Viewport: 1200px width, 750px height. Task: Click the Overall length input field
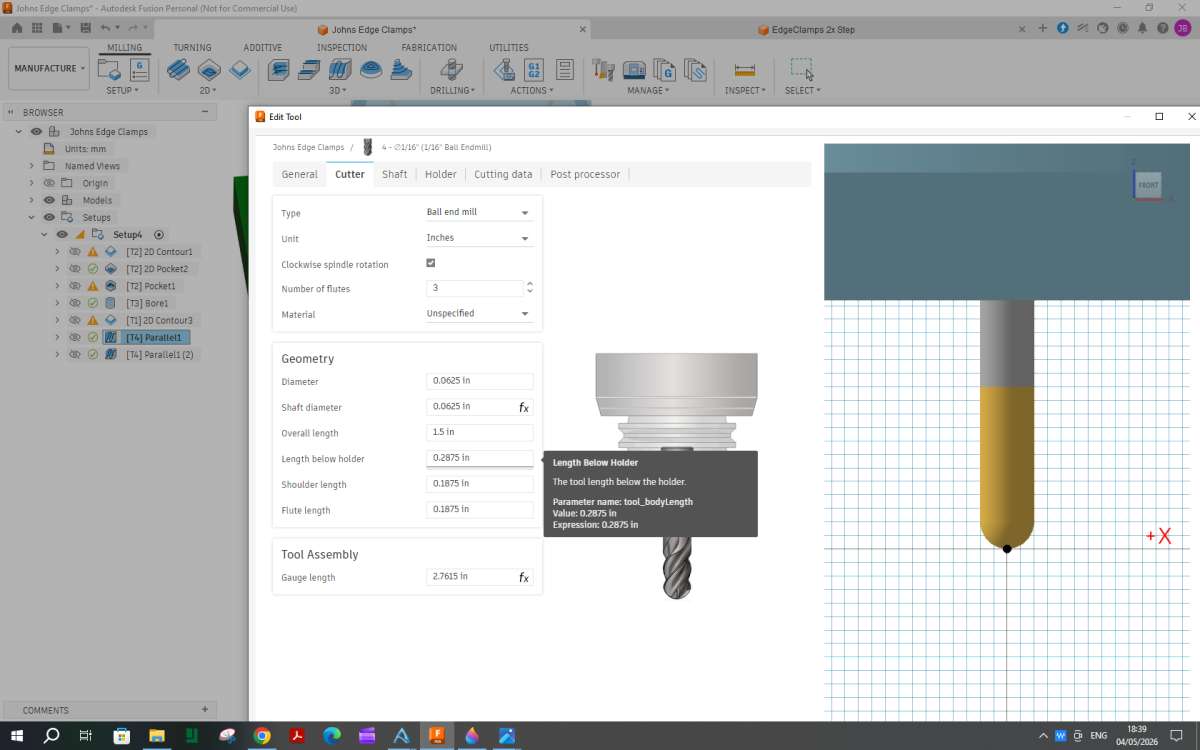coord(480,433)
